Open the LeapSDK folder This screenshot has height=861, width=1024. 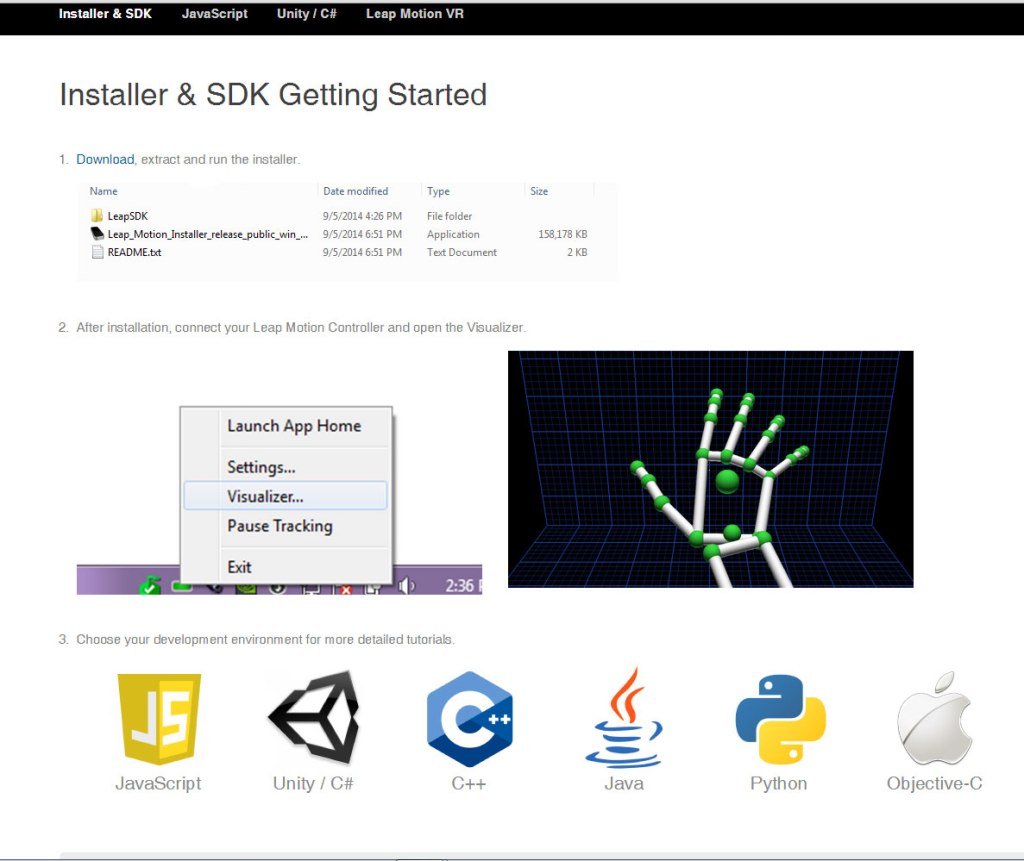[127, 215]
